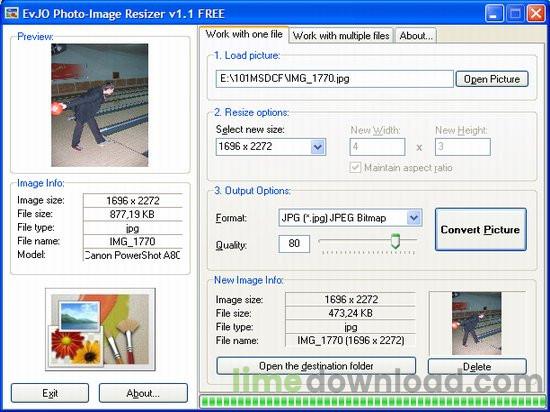Screen dimensions: 550x412
Task: Click the bowling preview image
Action: click(100, 105)
